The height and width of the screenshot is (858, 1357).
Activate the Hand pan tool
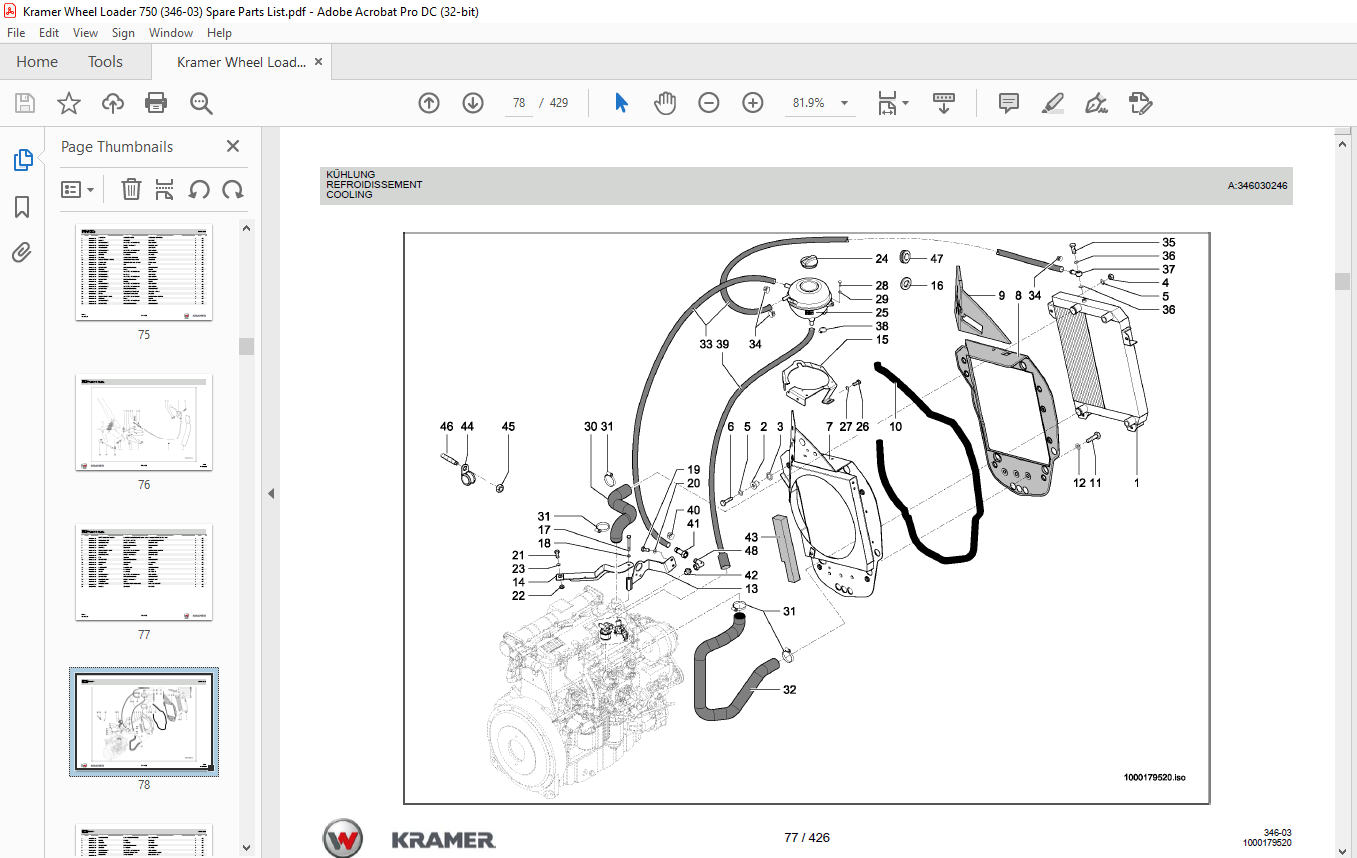tap(665, 103)
